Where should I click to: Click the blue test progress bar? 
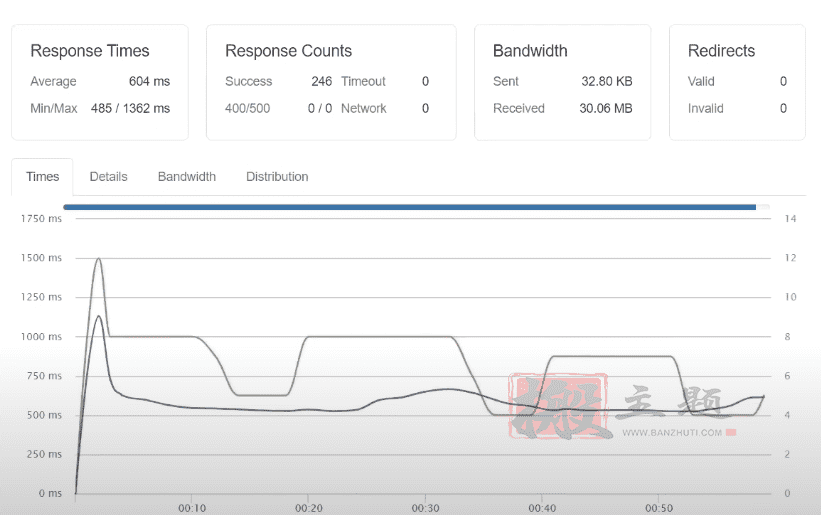[x=409, y=207]
